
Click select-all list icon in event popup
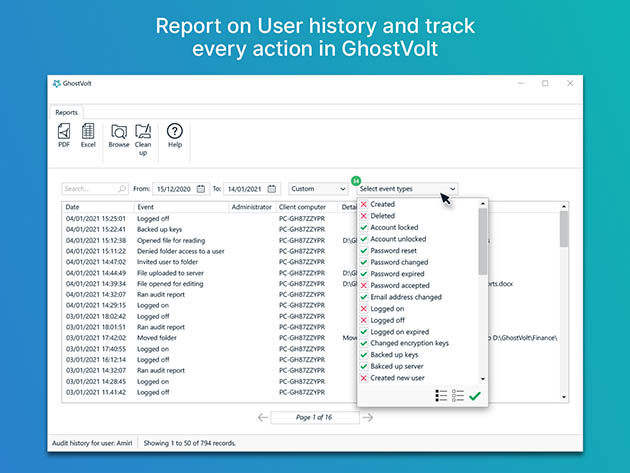pos(441,395)
